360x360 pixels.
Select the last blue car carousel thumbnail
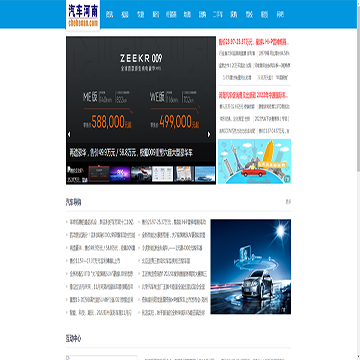[x=205, y=174]
